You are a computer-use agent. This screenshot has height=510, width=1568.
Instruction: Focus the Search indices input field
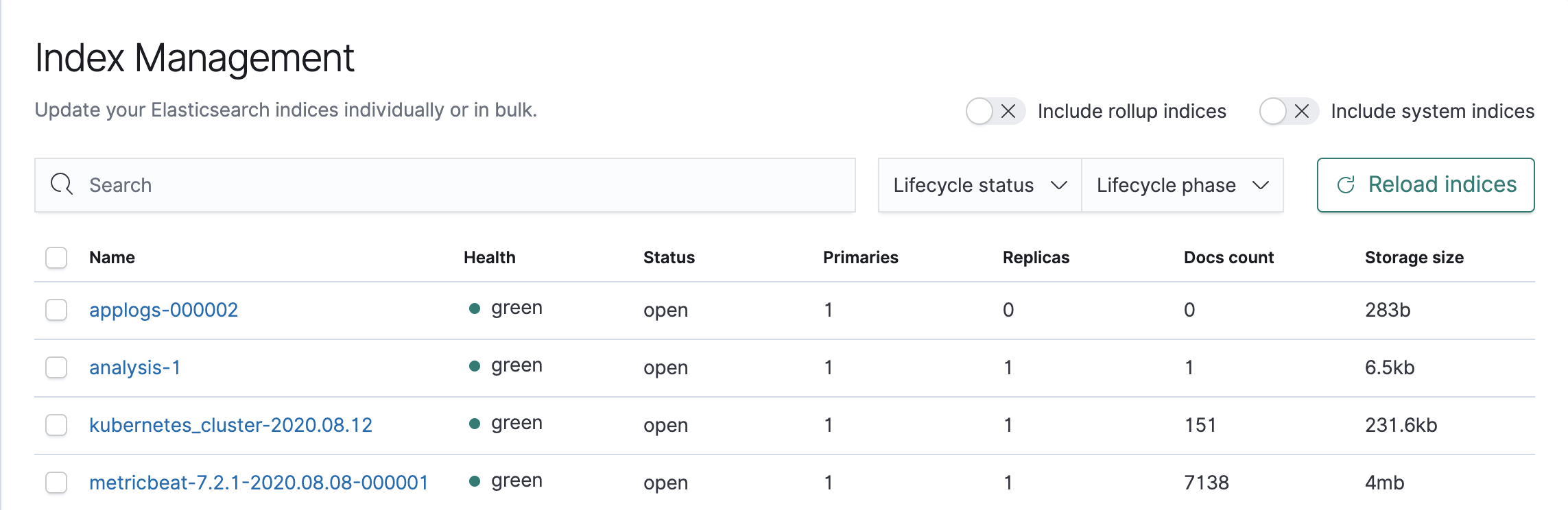tap(445, 185)
